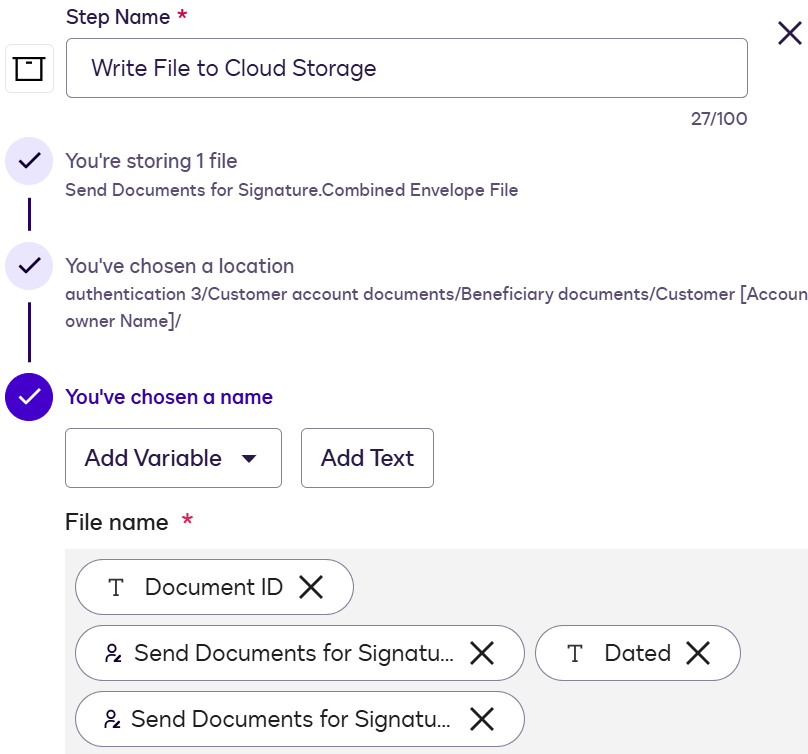
Task: Click the You've chosen a location heading
Action: (x=179, y=266)
